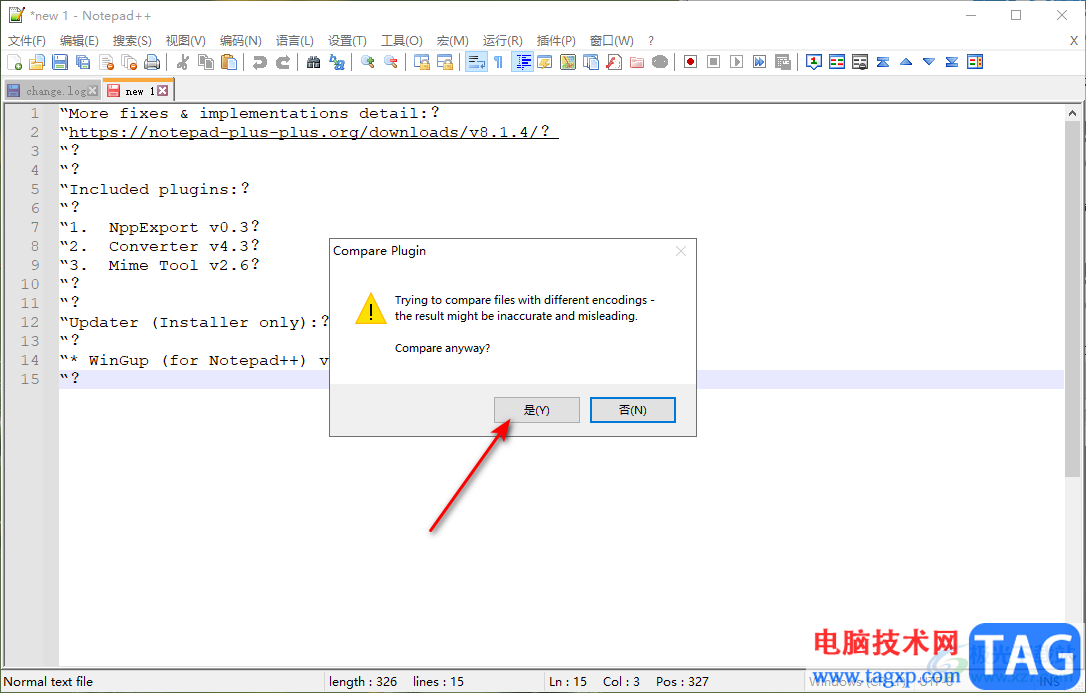Screen dimensions: 1086x693
Task: Open the 编辑(E) menu
Action: [79, 41]
